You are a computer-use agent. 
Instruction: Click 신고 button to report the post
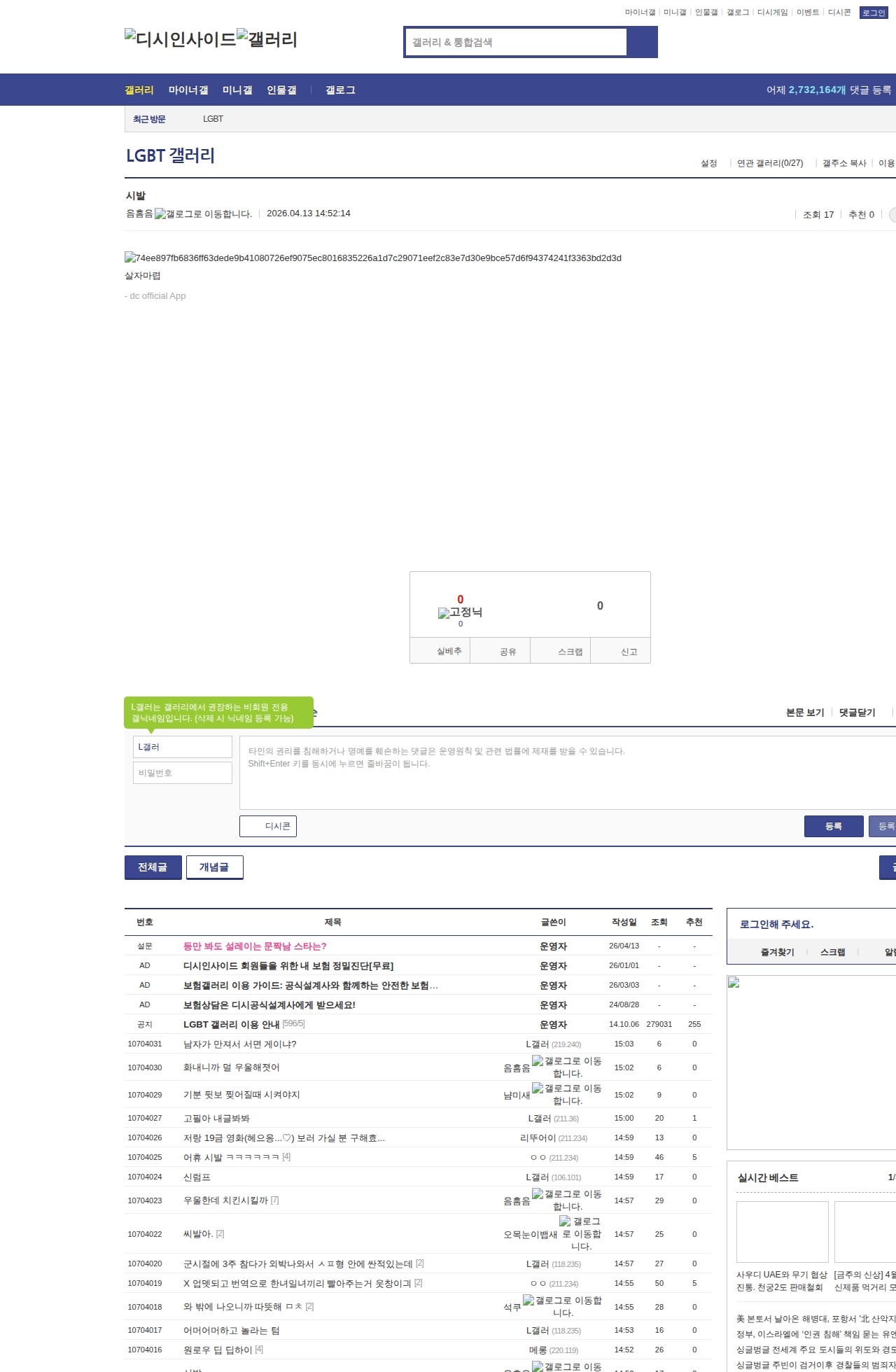click(x=621, y=651)
